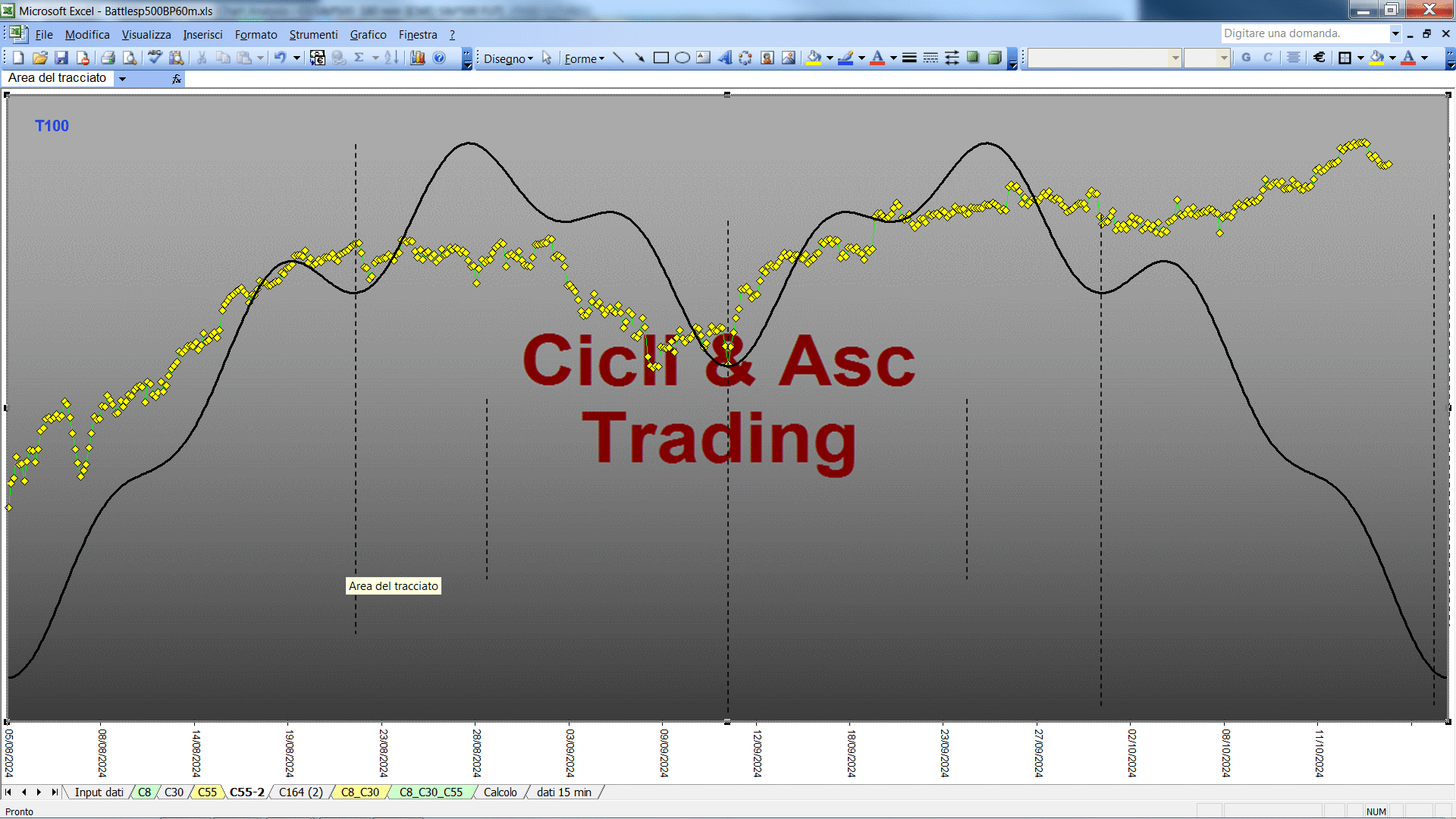Viewport: 1456px width, 819px height.
Task: Click the Cut scissors icon
Action: click(x=202, y=58)
